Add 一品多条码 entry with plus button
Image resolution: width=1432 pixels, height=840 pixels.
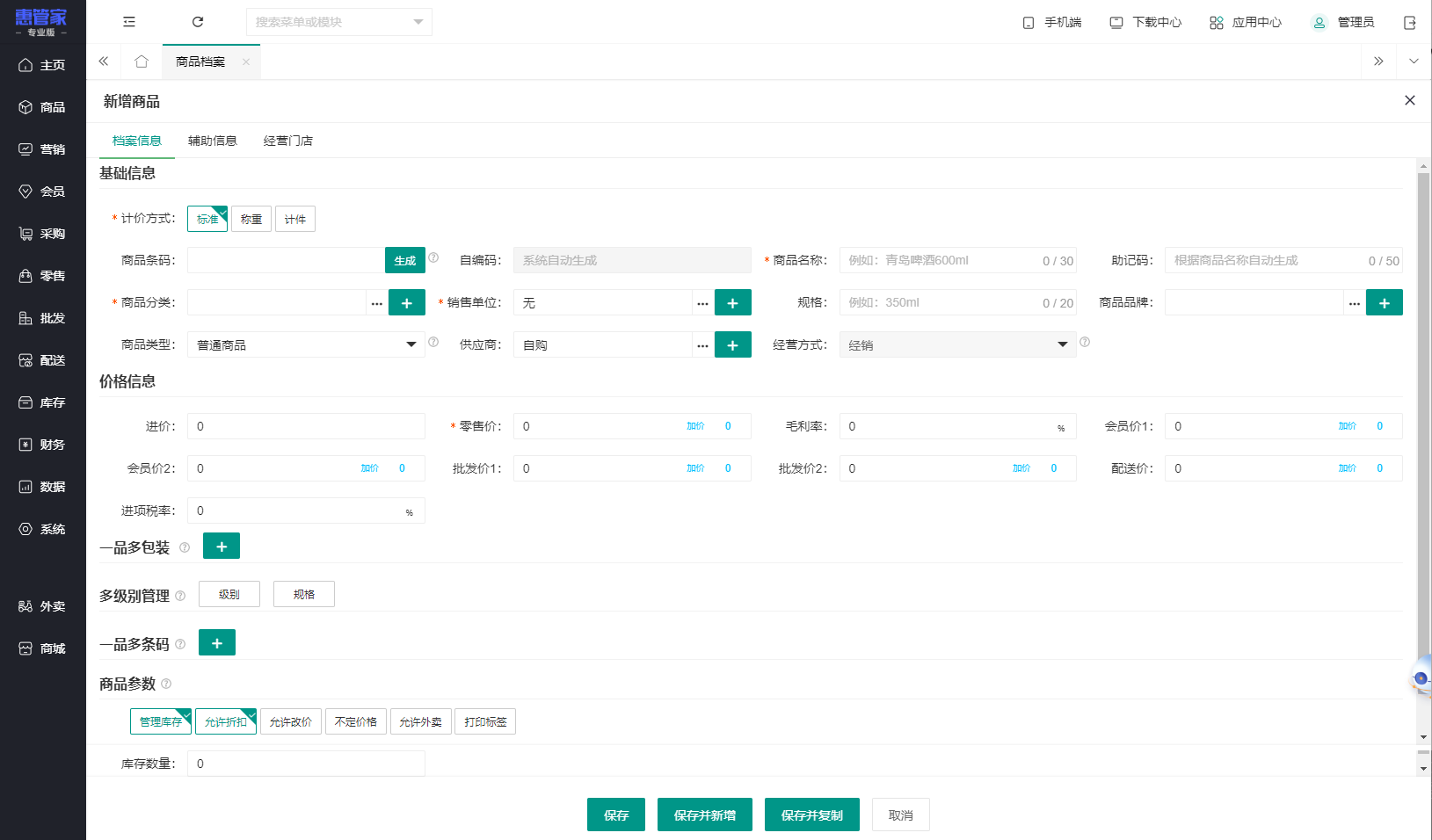pos(217,643)
